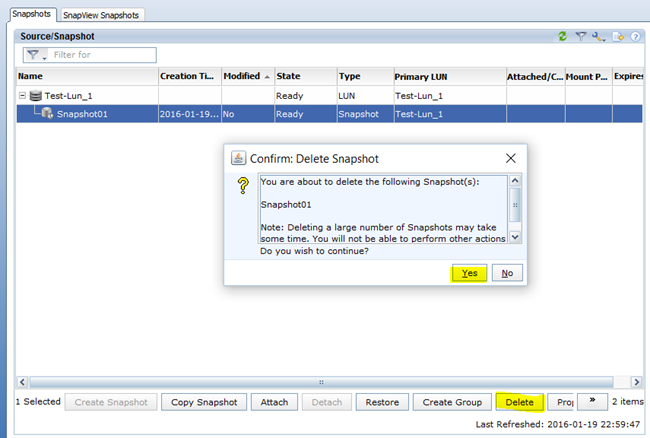Click dialog message scroll down arrow
Image resolution: width=650 pixels, height=438 pixels.
(x=515, y=237)
